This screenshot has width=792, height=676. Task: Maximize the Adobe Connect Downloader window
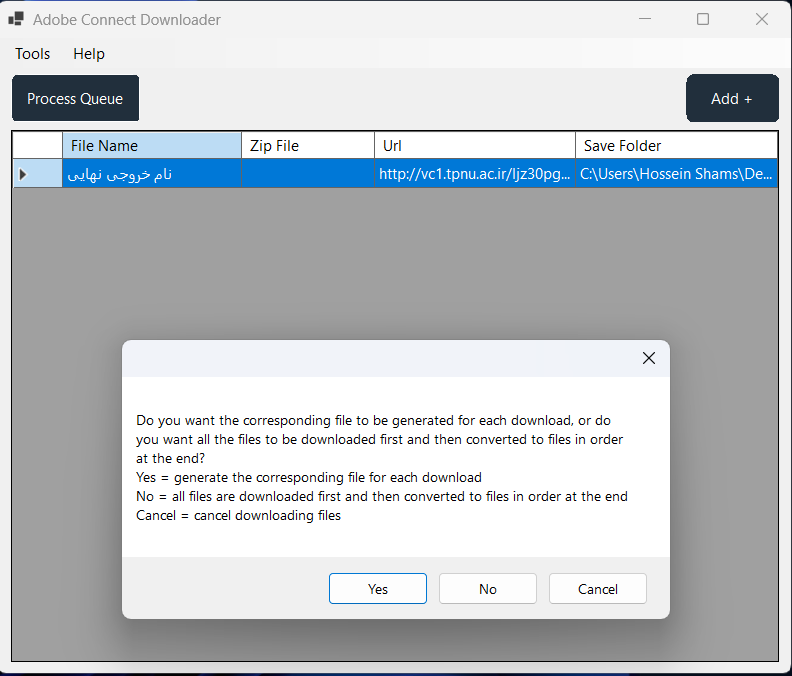tap(703, 19)
